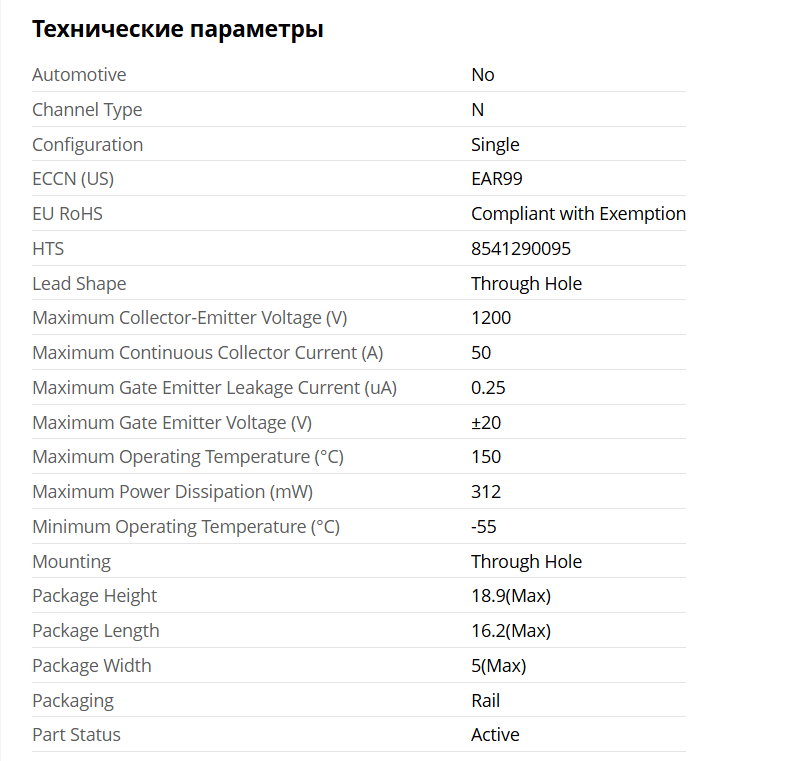The width and height of the screenshot is (806, 761).
Task: Click the Технические параметры heading
Action: point(177,29)
